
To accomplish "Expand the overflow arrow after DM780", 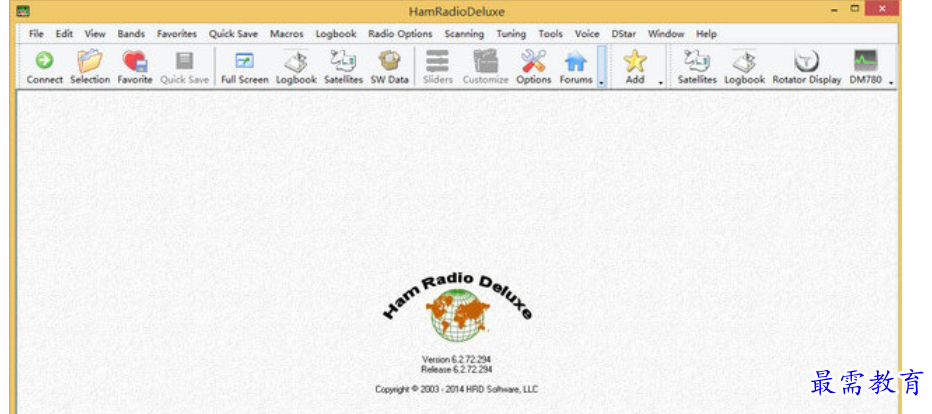I will pyautogui.click(x=890, y=82).
